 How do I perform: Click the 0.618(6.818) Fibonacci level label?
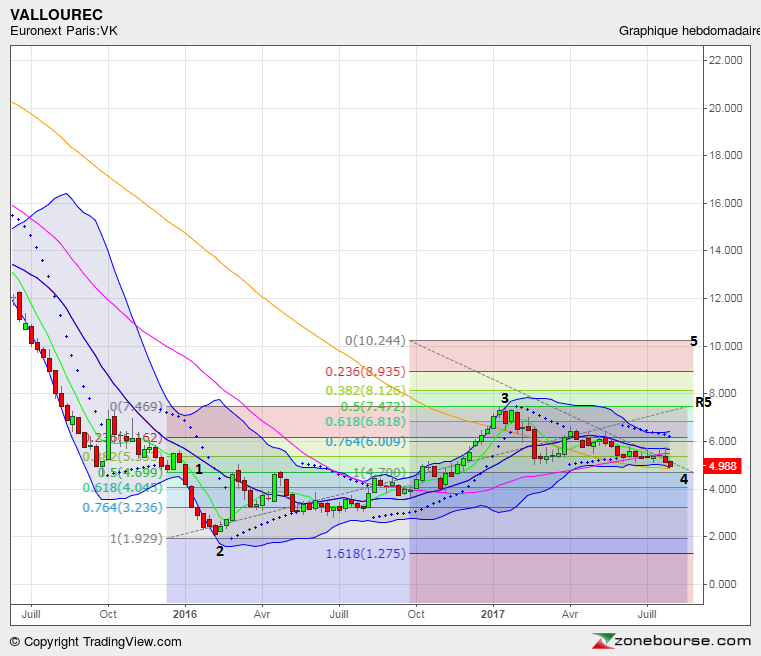tap(365, 422)
